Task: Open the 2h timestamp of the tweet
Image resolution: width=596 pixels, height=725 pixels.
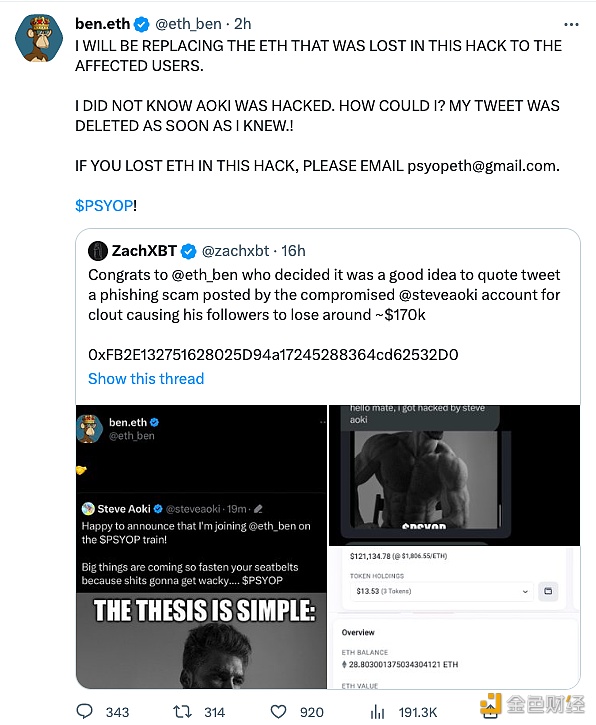Action: (242, 24)
